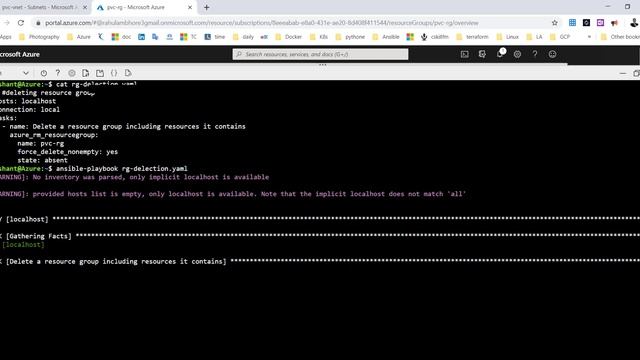Screen dimensions: 640x360
Task: Click the browser address bar URL
Action: 261,23
